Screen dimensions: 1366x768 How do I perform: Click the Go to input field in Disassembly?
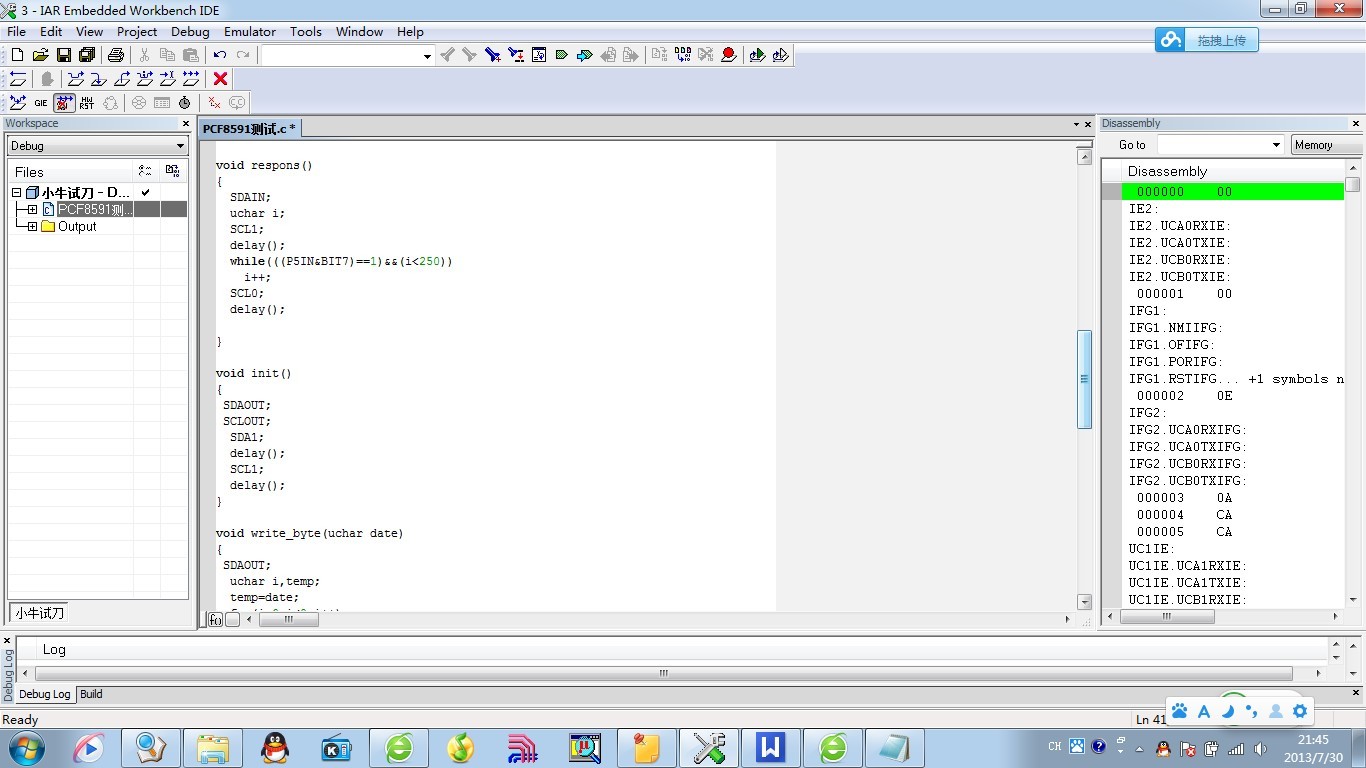[x=1213, y=145]
